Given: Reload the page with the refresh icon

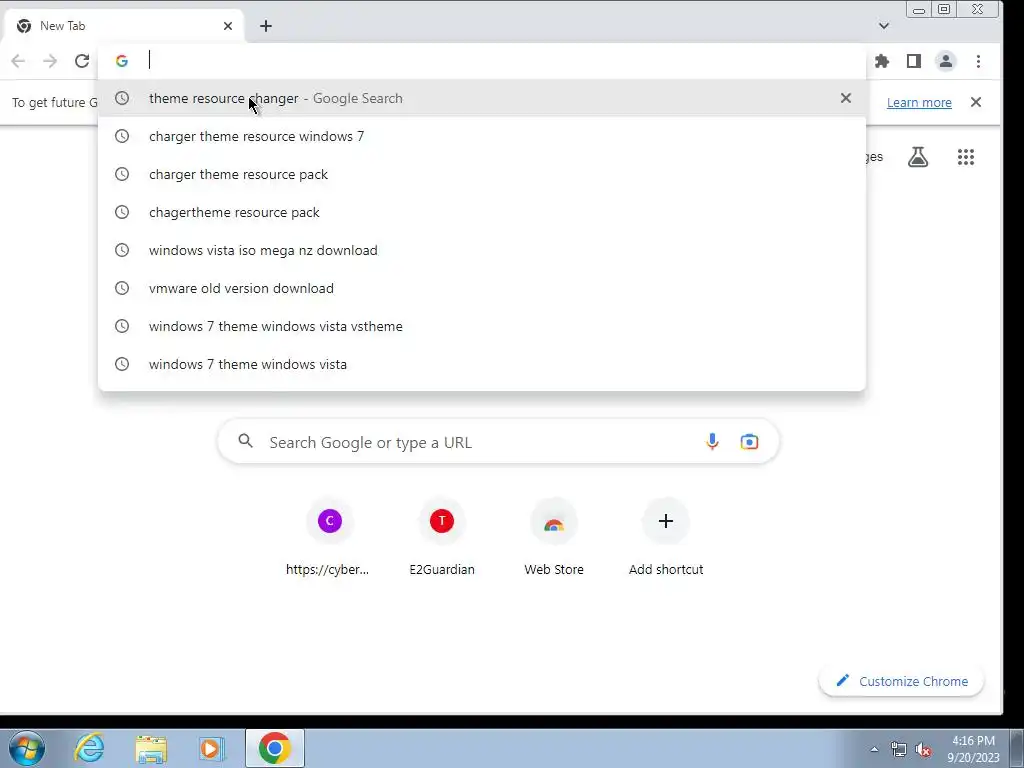Looking at the screenshot, I should tap(82, 61).
